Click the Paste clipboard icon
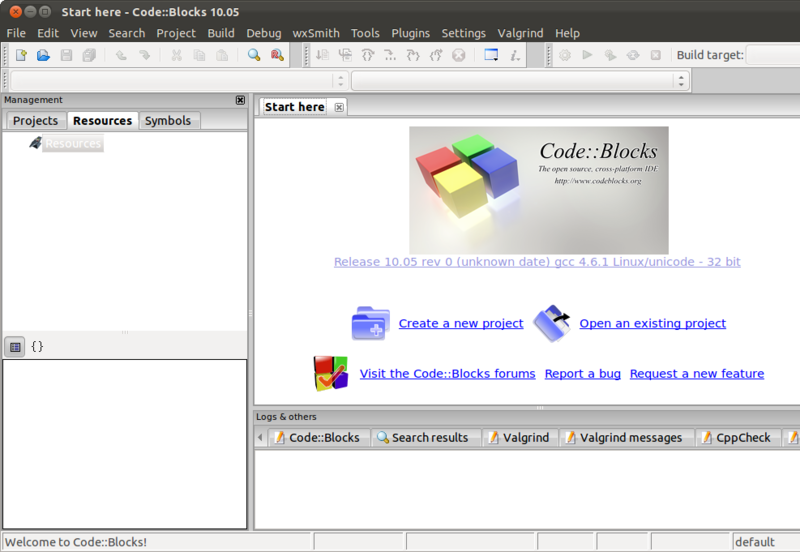 (222, 55)
